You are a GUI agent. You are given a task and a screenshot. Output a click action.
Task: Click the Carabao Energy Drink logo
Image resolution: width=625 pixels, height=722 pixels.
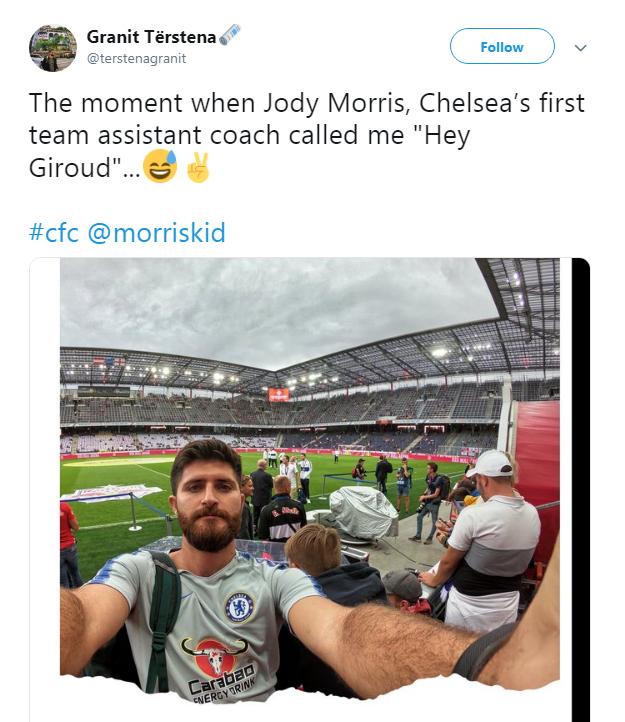click(219, 670)
